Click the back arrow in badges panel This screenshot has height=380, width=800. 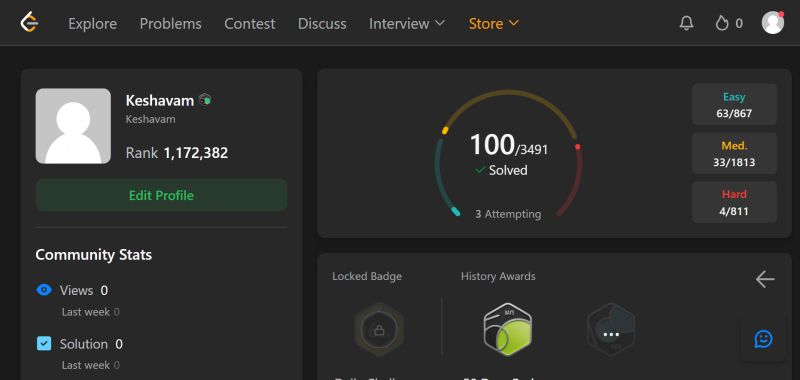tap(765, 279)
